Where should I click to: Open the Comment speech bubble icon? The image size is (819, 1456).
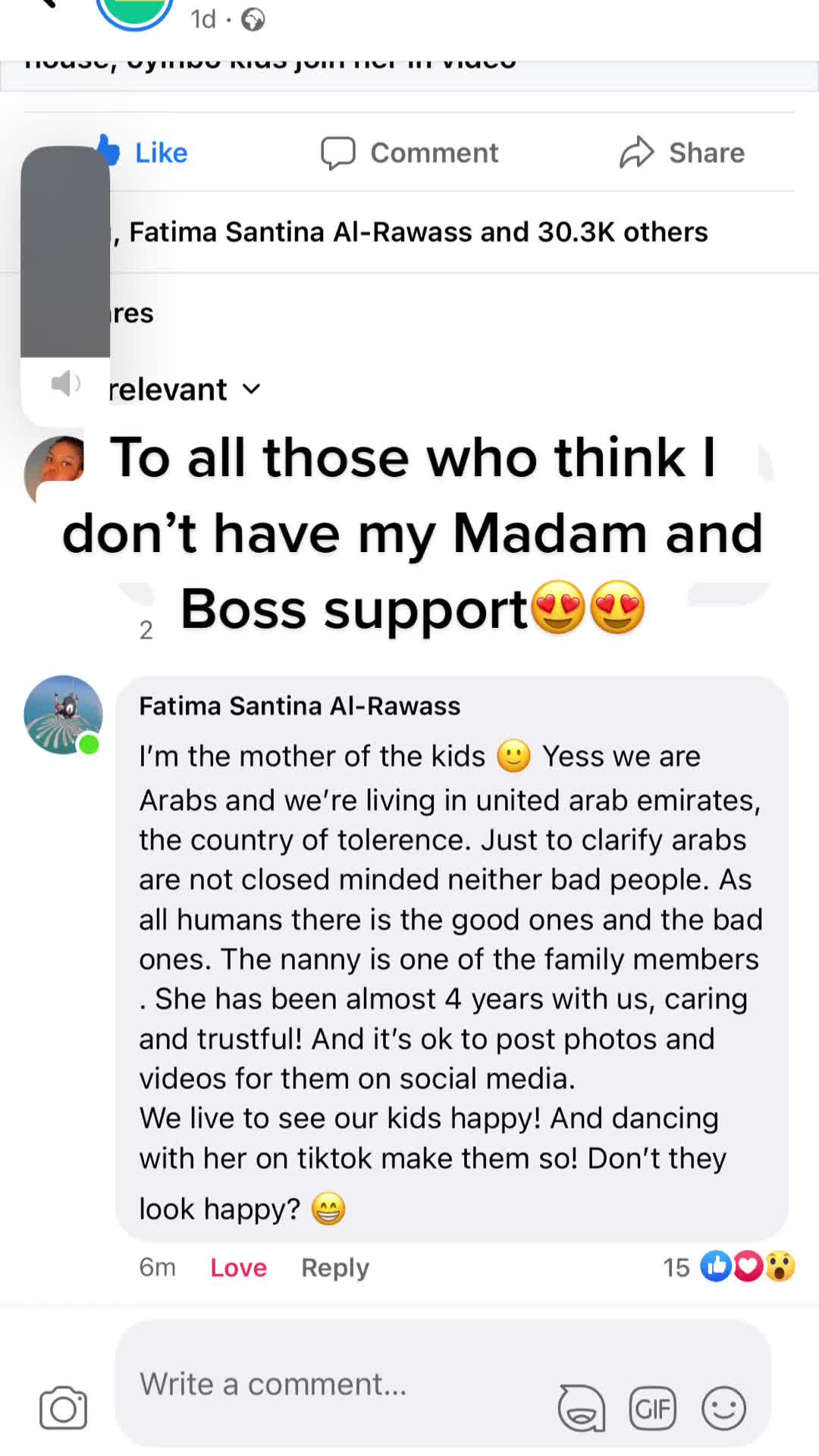[x=337, y=153]
